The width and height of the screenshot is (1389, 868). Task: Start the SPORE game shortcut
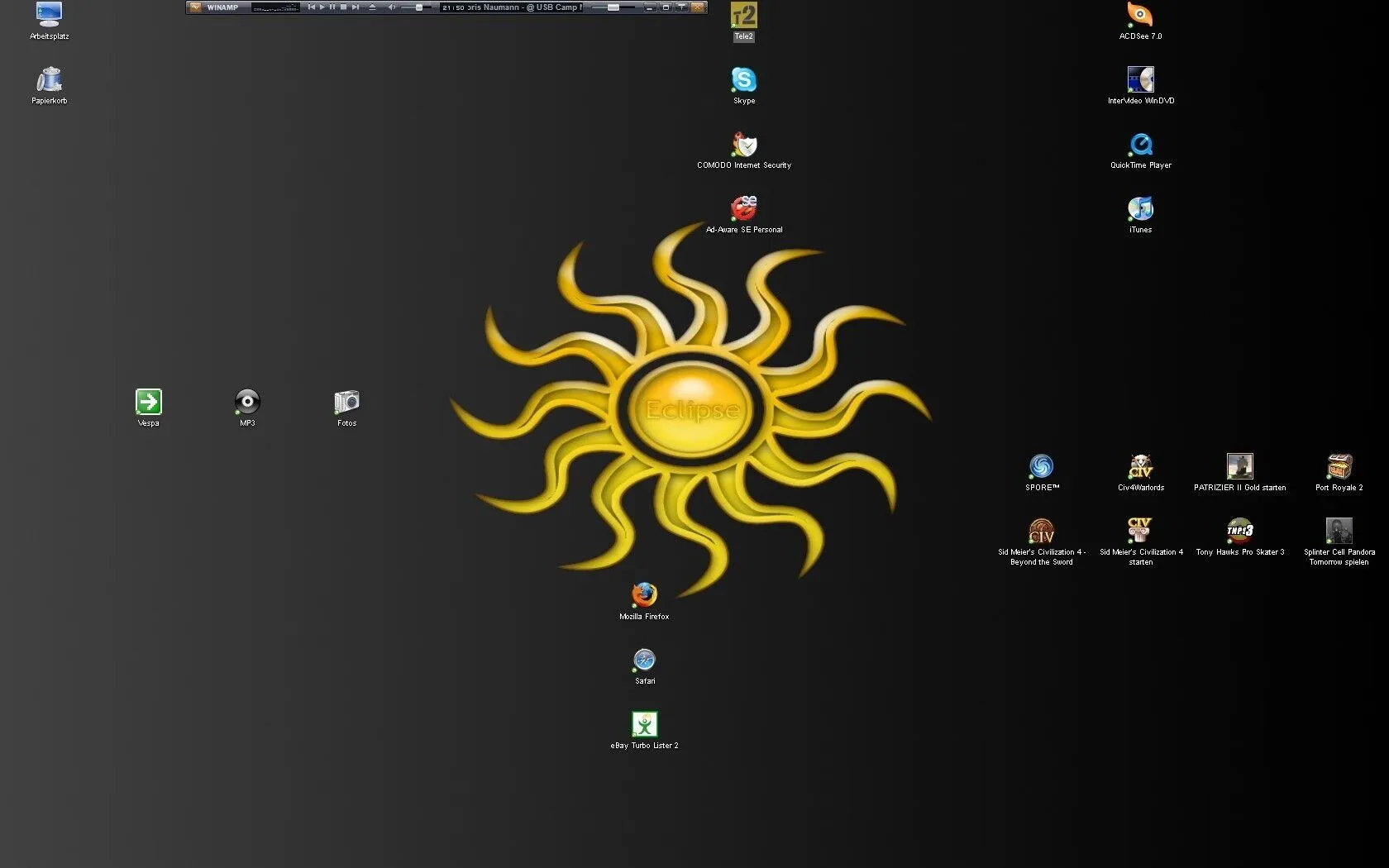(x=1041, y=467)
